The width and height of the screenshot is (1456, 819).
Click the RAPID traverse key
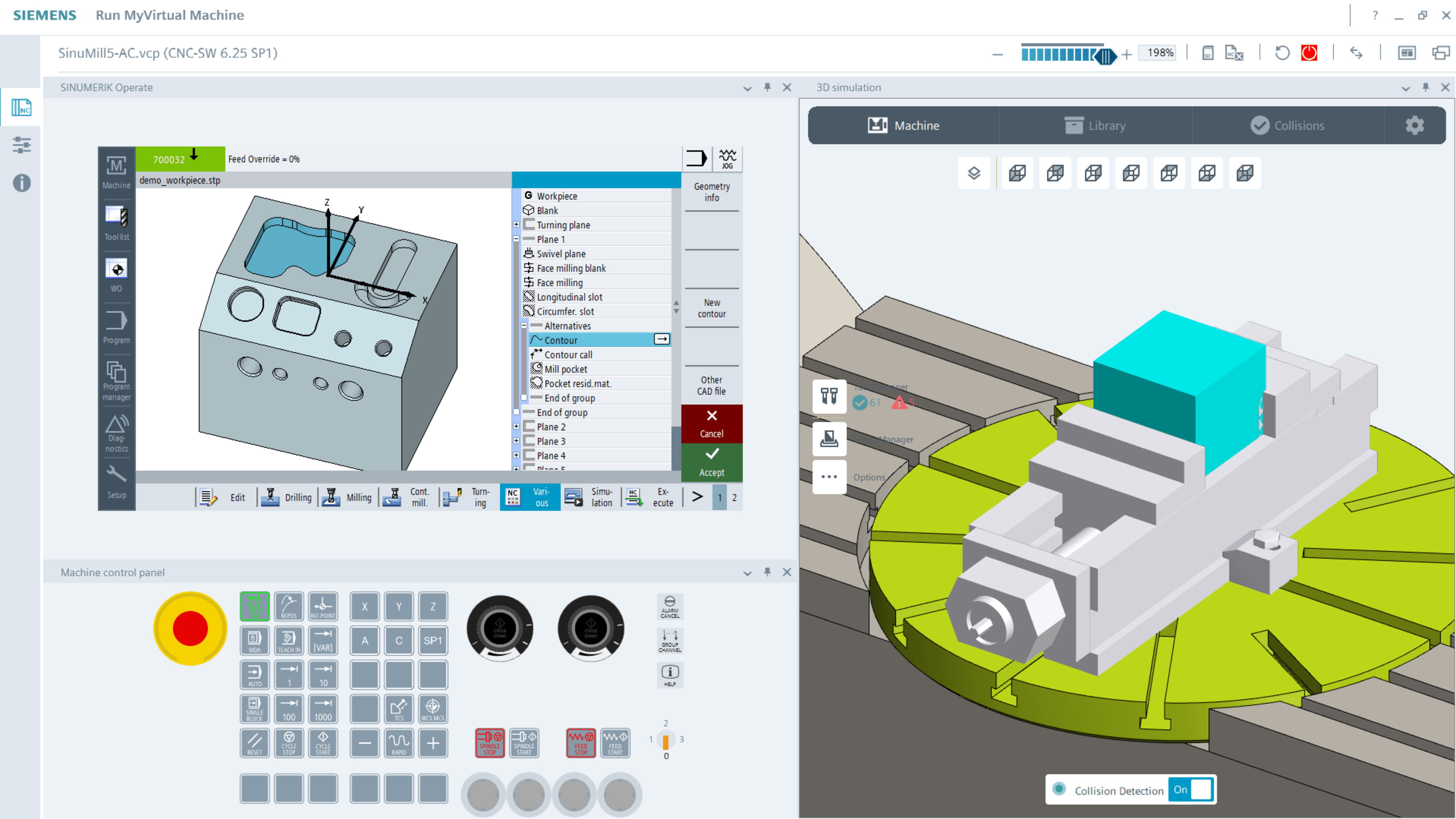[399, 743]
